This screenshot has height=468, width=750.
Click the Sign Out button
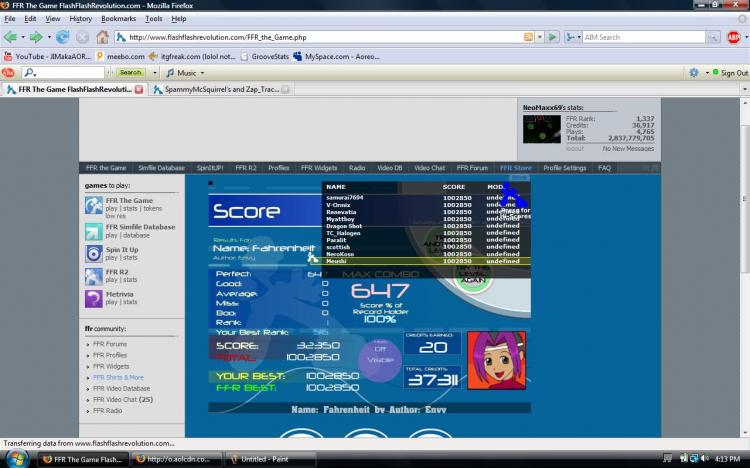point(730,73)
